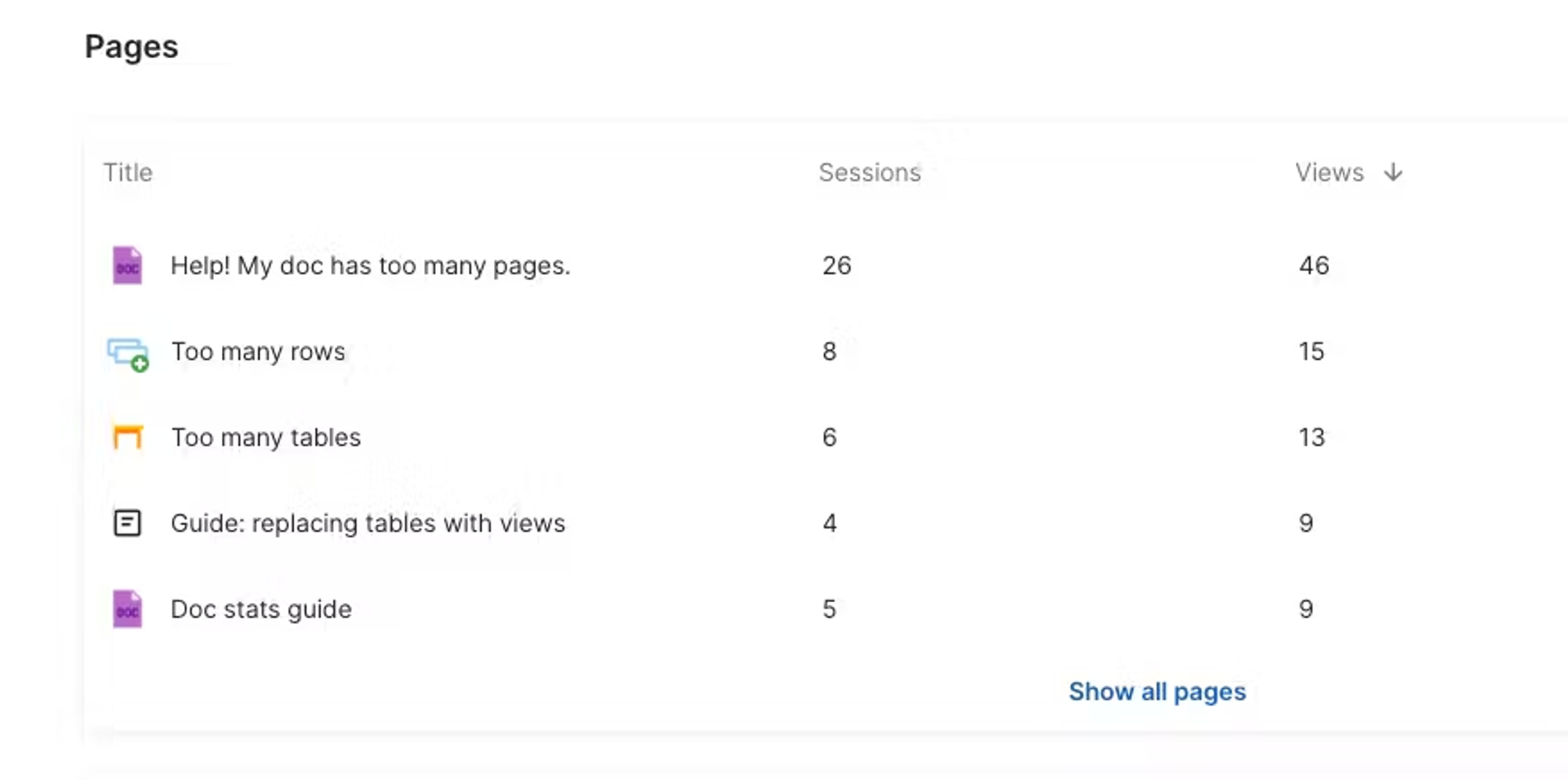Viewport: 1568px width, 780px height.
Task: Click the page icon beside Guide: replacing tables
Action: coord(127,523)
